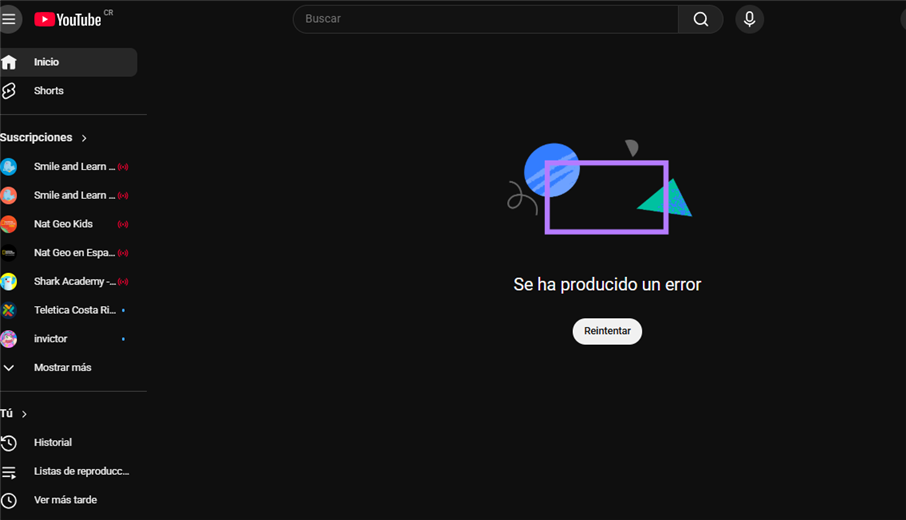Click the invictor avatar

[x=9, y=339]
